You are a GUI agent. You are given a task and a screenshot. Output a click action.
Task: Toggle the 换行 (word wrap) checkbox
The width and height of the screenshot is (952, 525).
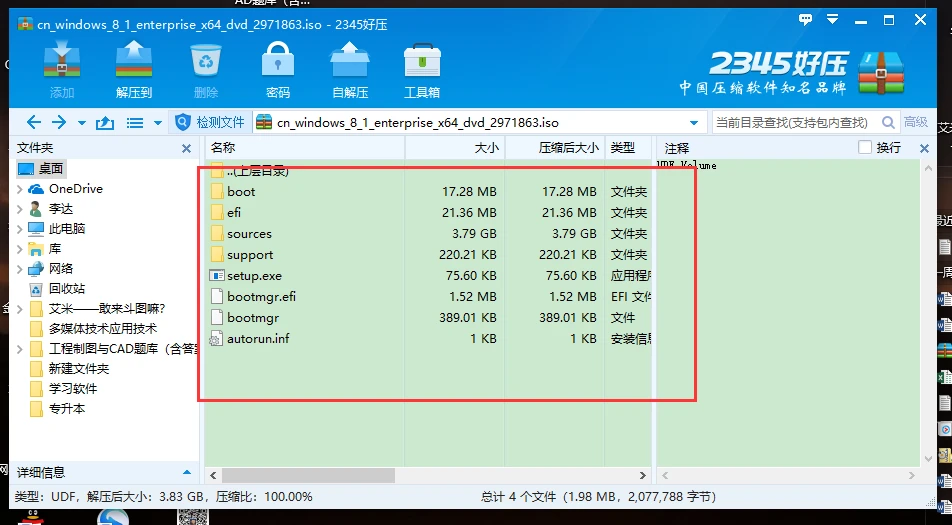tap(866, 148)
